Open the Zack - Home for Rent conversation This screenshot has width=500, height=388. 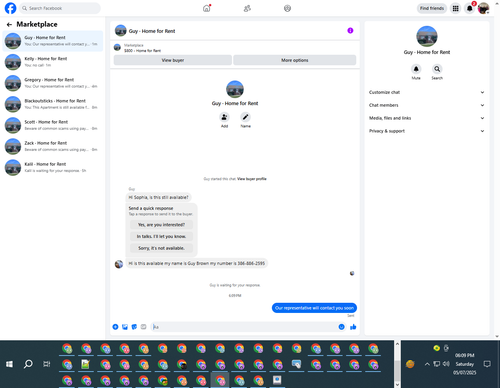coord(53,146)
